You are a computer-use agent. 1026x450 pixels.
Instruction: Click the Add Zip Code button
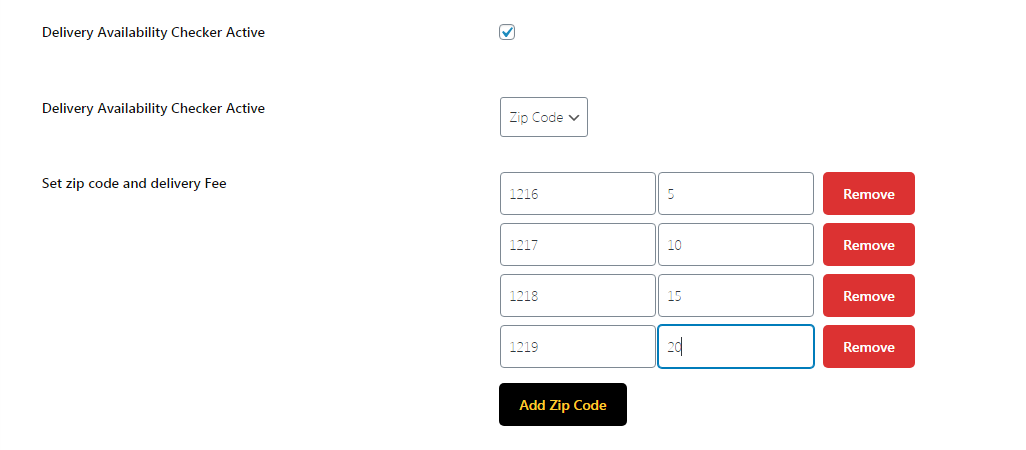click(562, 405)
